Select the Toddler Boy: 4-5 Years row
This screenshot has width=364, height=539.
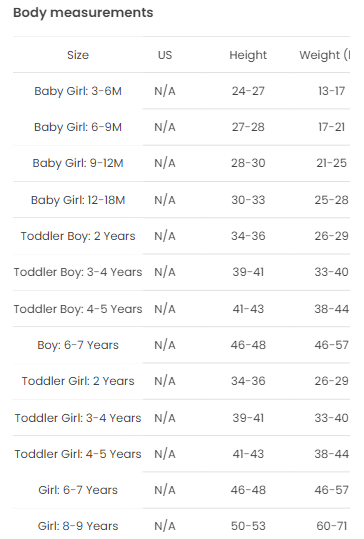click(181, 309)
